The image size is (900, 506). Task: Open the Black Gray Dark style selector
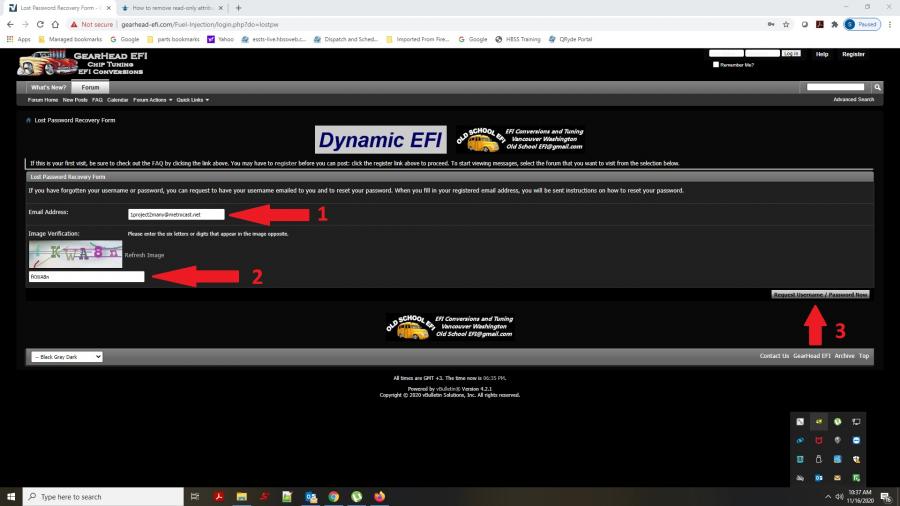pos(68,356)
